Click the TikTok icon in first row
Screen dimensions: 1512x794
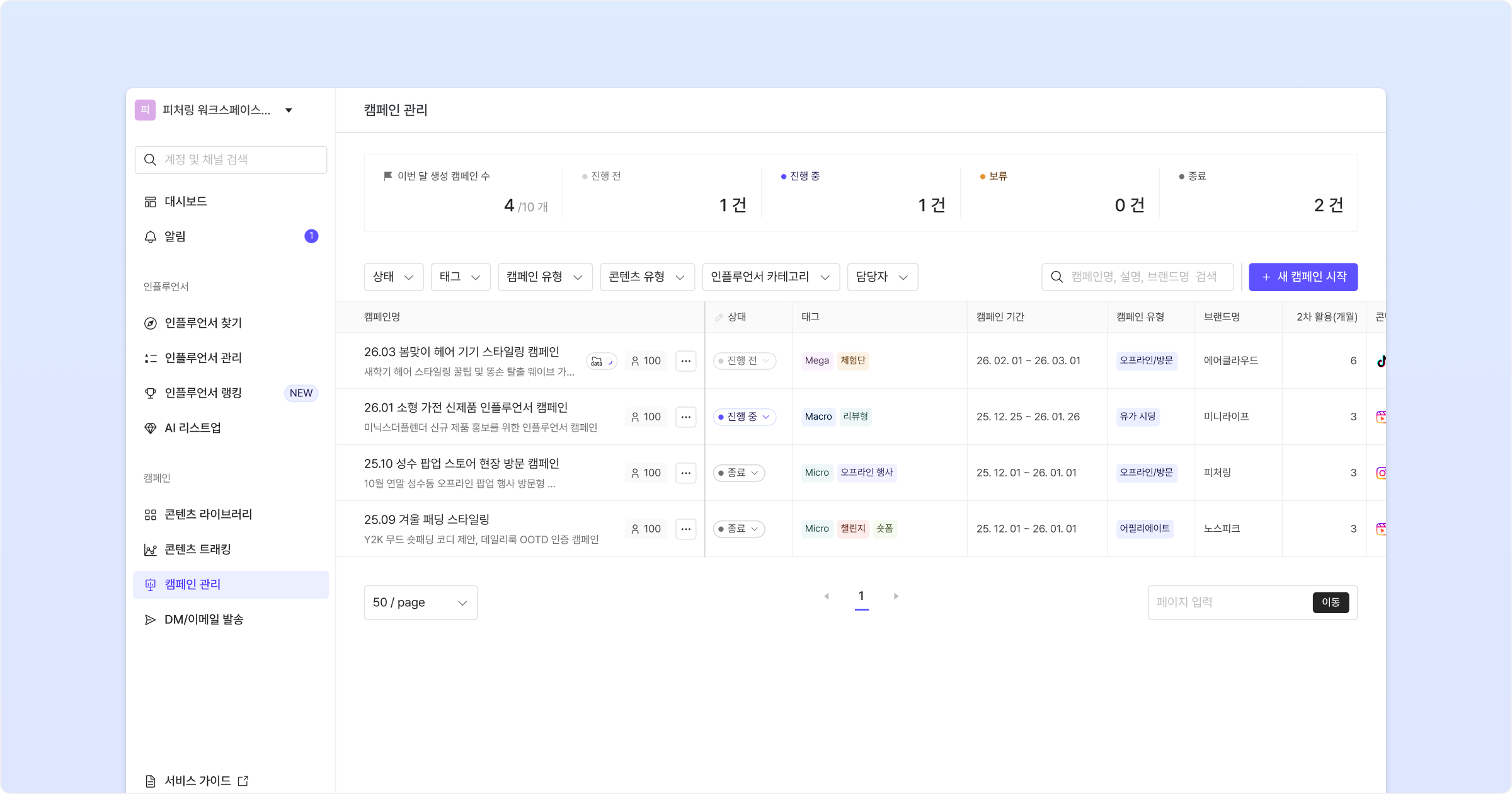tap(1381, 361)
